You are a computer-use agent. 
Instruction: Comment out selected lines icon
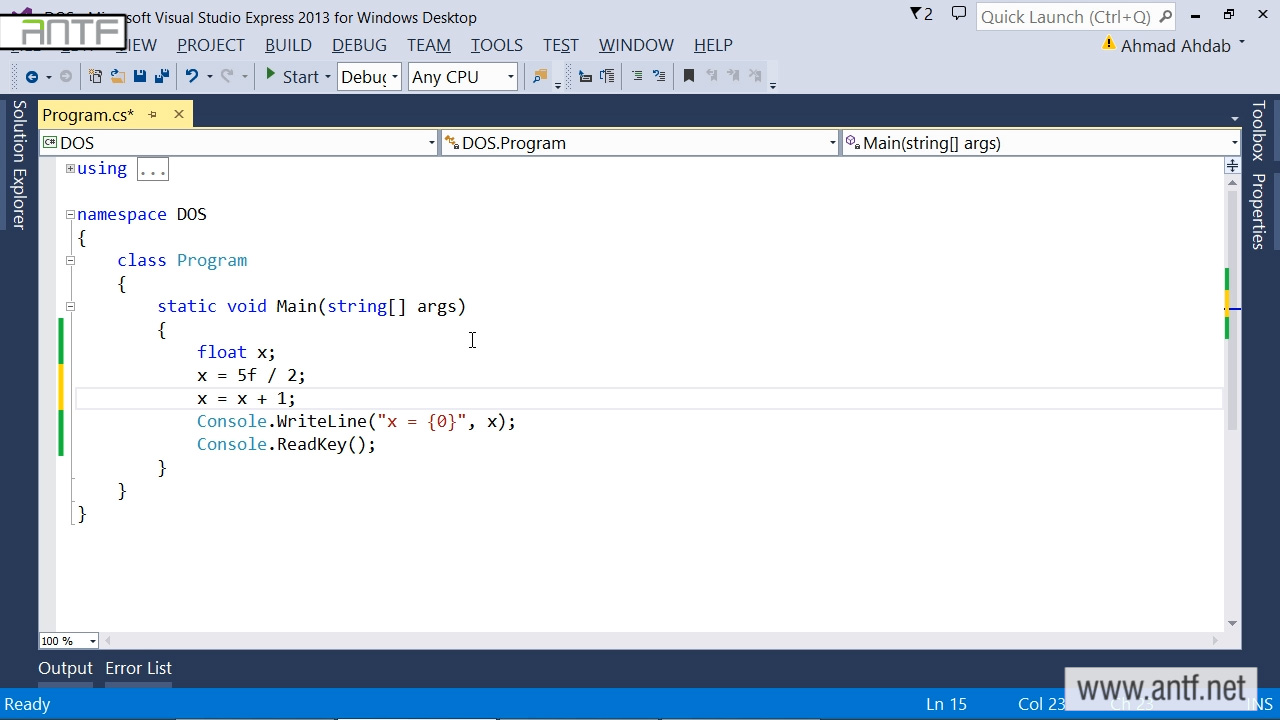[x=636, y=76]
